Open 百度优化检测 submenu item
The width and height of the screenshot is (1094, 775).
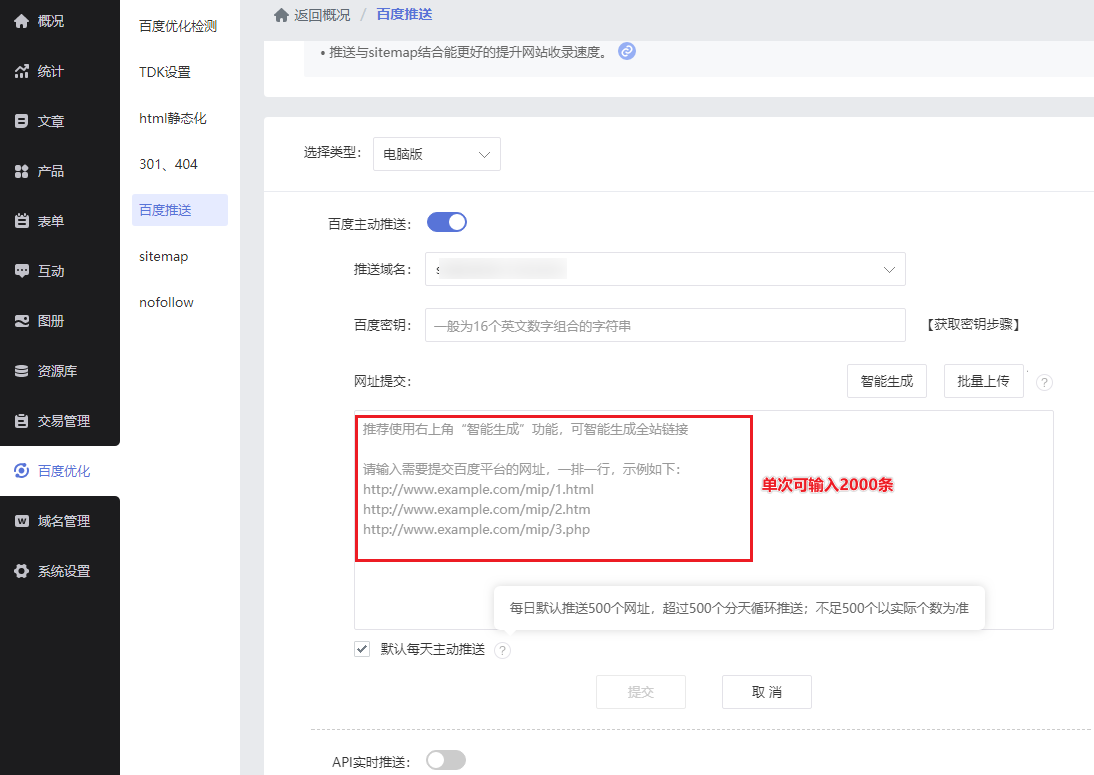(x=178, y=26)
